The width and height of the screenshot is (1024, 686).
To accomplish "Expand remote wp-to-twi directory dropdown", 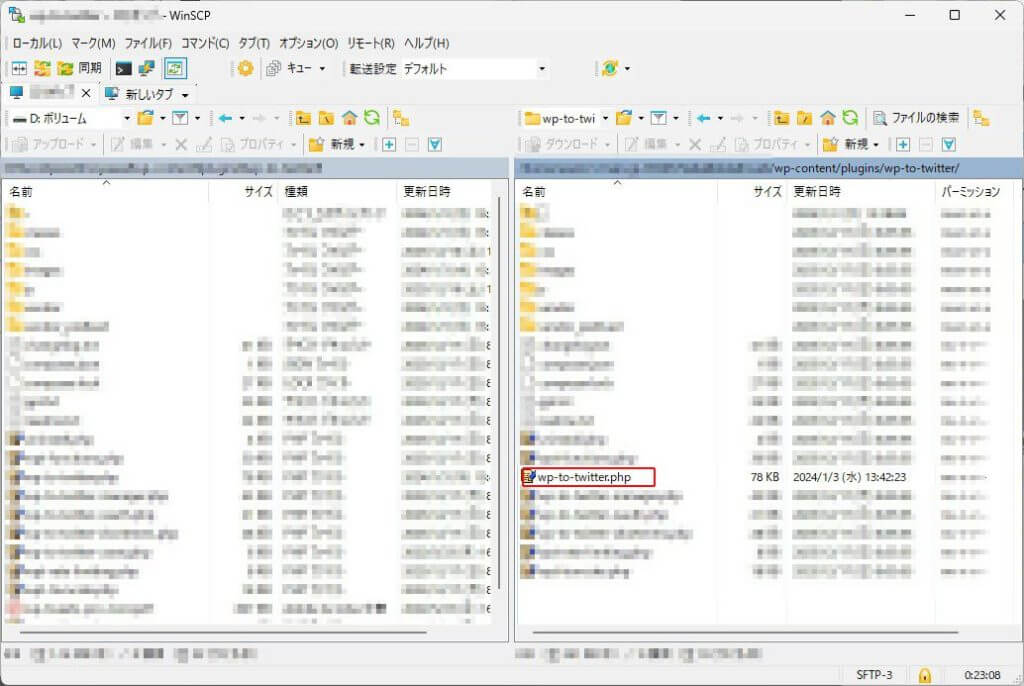I will pos(604,118).
